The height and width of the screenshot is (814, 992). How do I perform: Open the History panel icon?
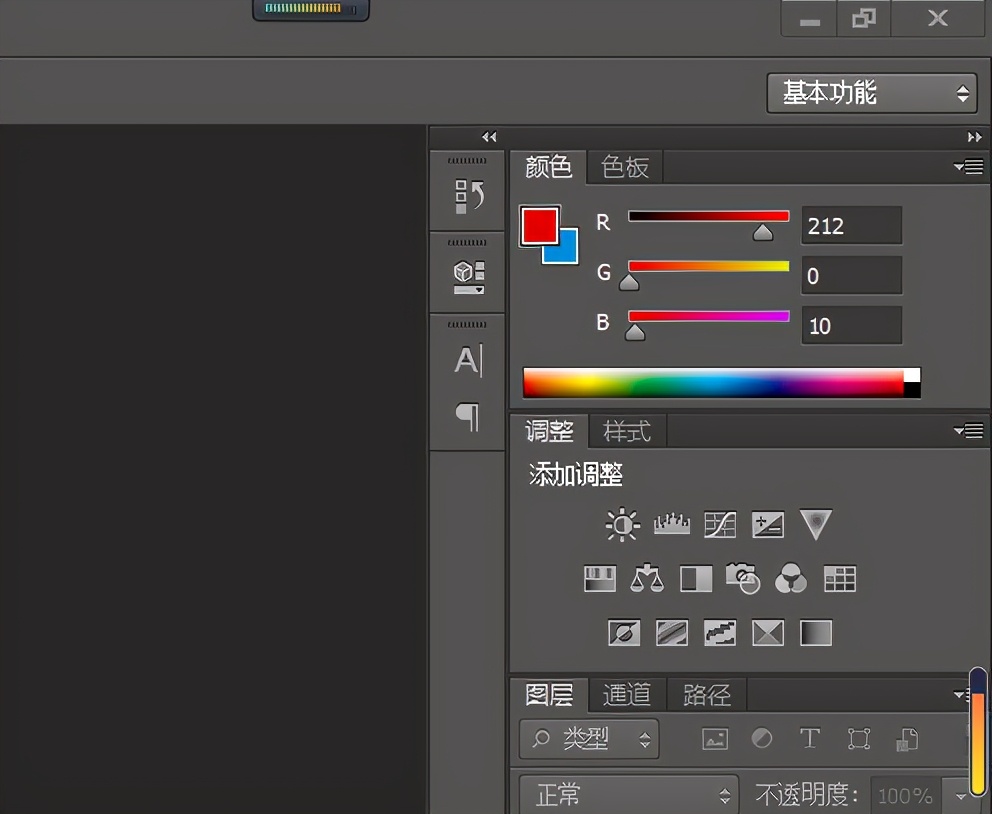(x=467, y=192)
